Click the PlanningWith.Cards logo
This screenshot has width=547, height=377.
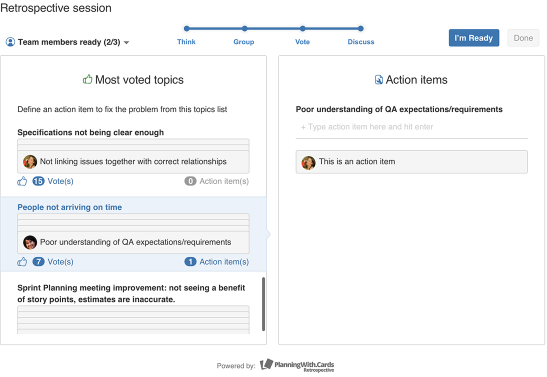(x=297, y=365)
